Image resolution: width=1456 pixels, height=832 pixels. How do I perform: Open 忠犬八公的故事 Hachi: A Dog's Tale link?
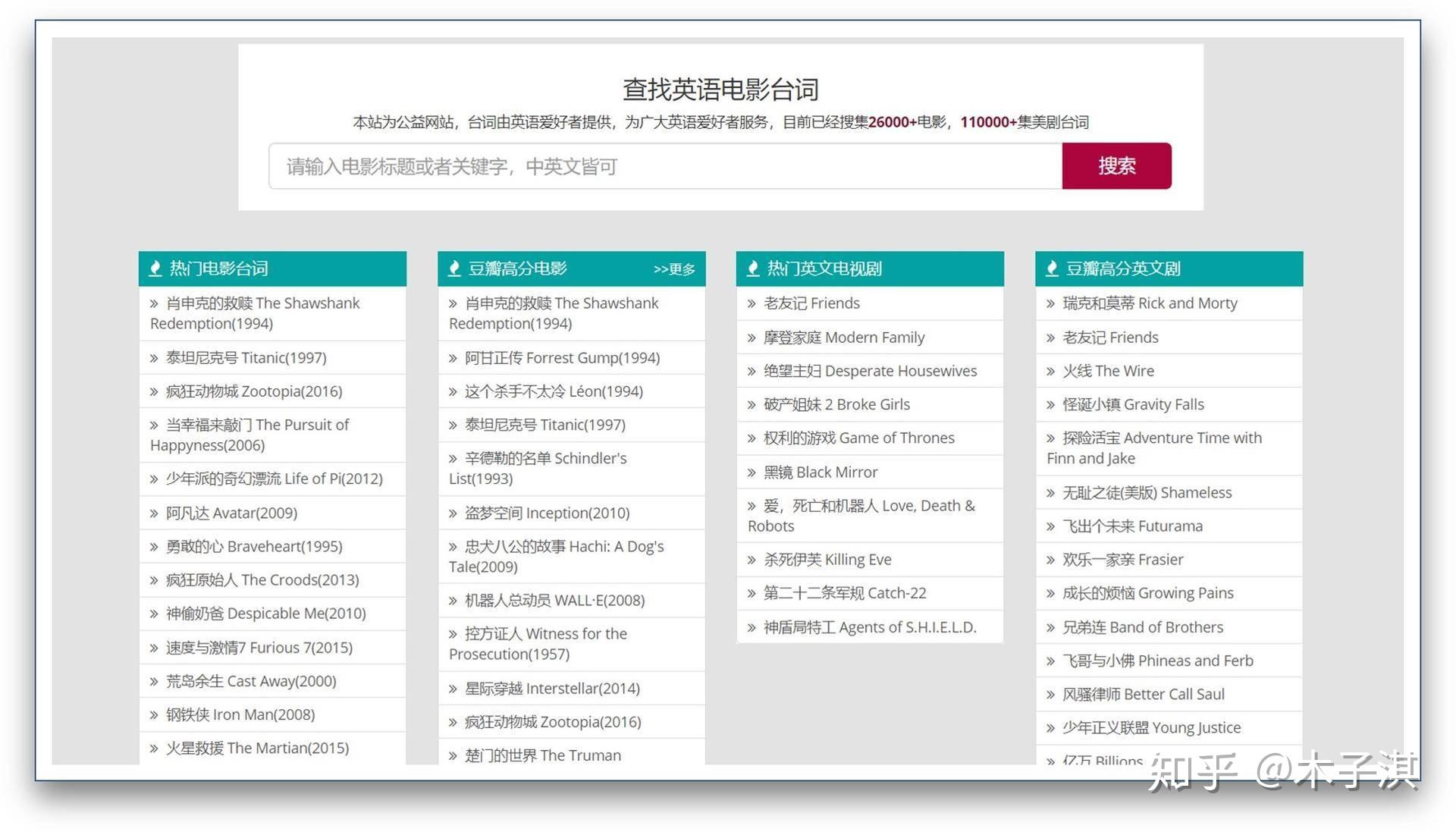(x=556, y=556)
